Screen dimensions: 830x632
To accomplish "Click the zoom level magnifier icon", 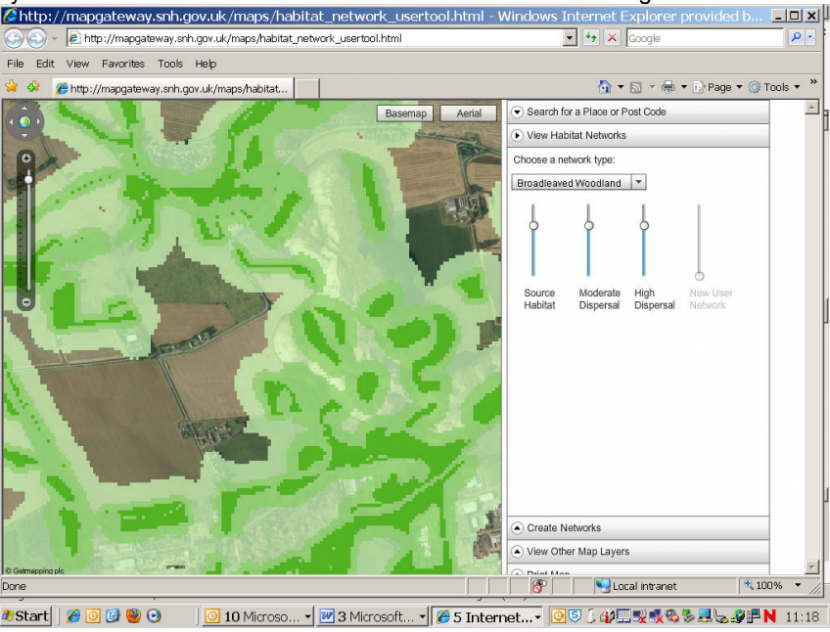I will (x=748, y=585).
